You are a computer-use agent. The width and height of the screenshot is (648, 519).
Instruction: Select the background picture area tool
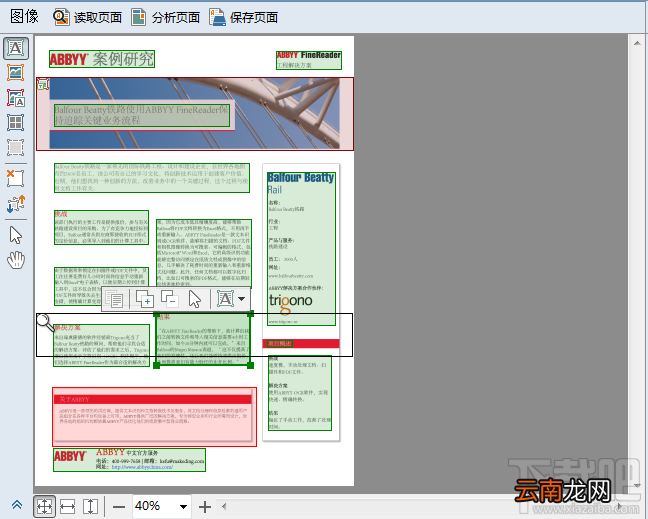(16, 98)
